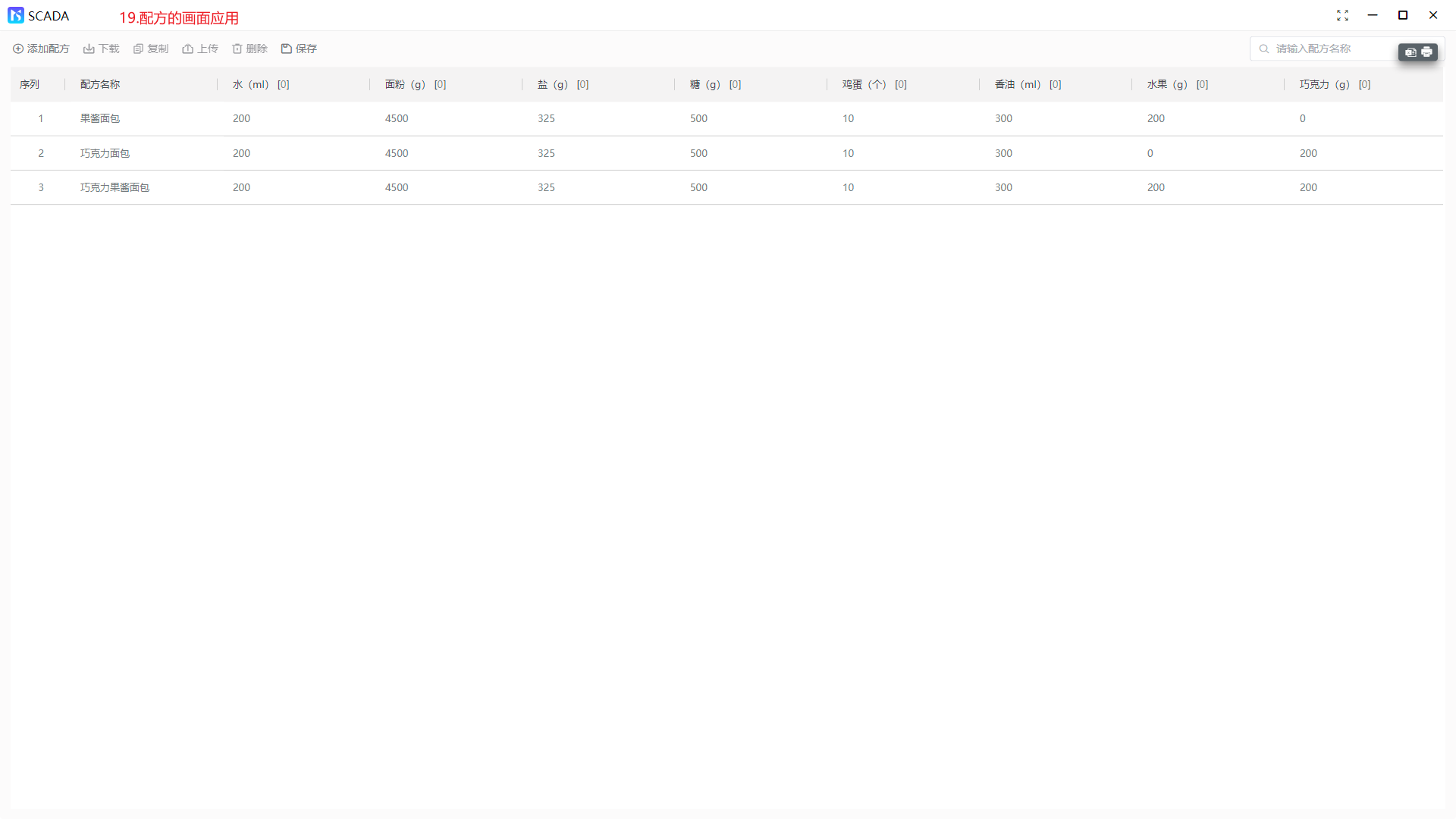This screenshot has width=1456, height=819.
Task: Select the 果酱面包 recipe row
Action: click(100, 118)
